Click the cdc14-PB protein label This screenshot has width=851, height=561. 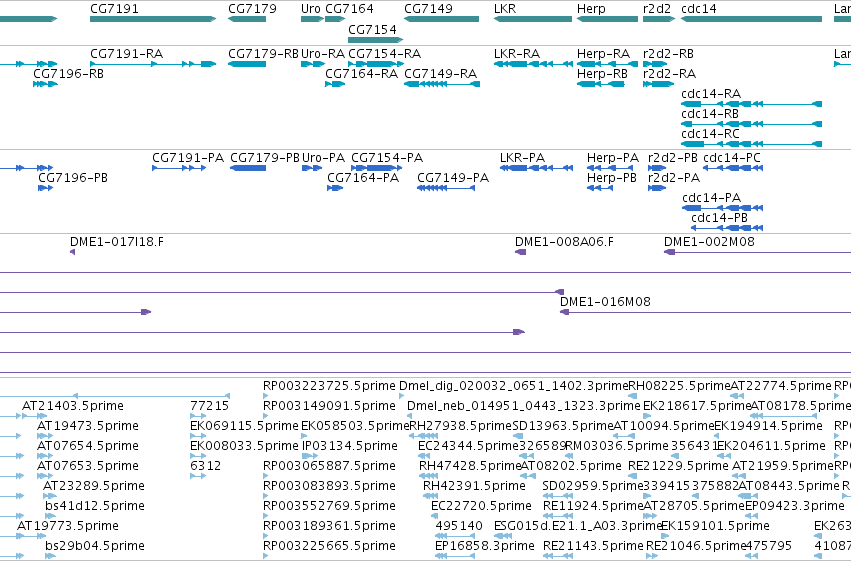tap(720, 218)
